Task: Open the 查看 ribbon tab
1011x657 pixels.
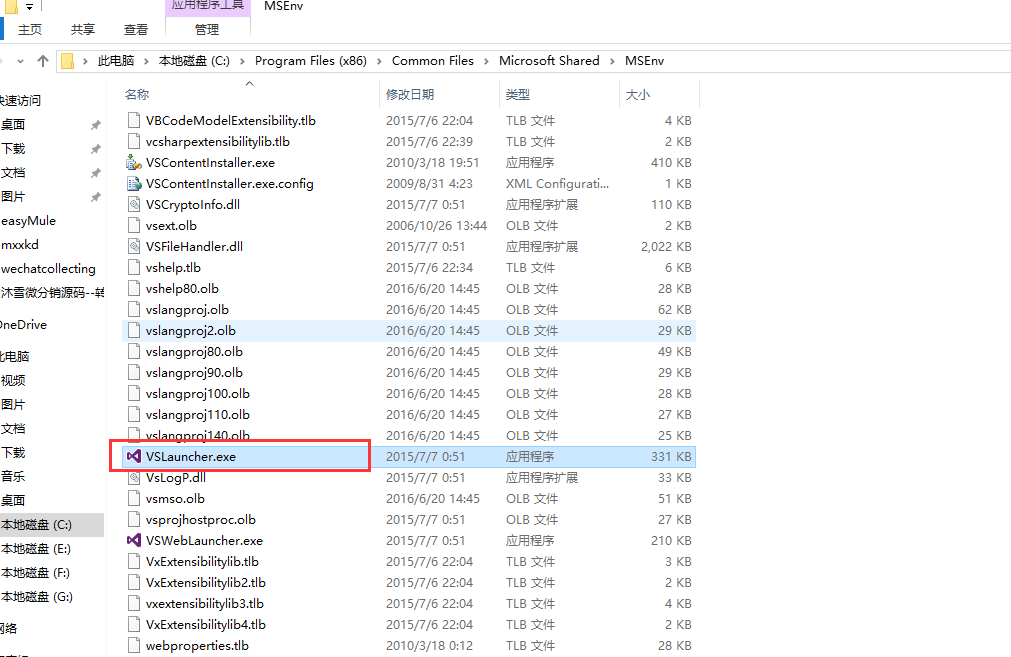Action: tap(135, 30)
